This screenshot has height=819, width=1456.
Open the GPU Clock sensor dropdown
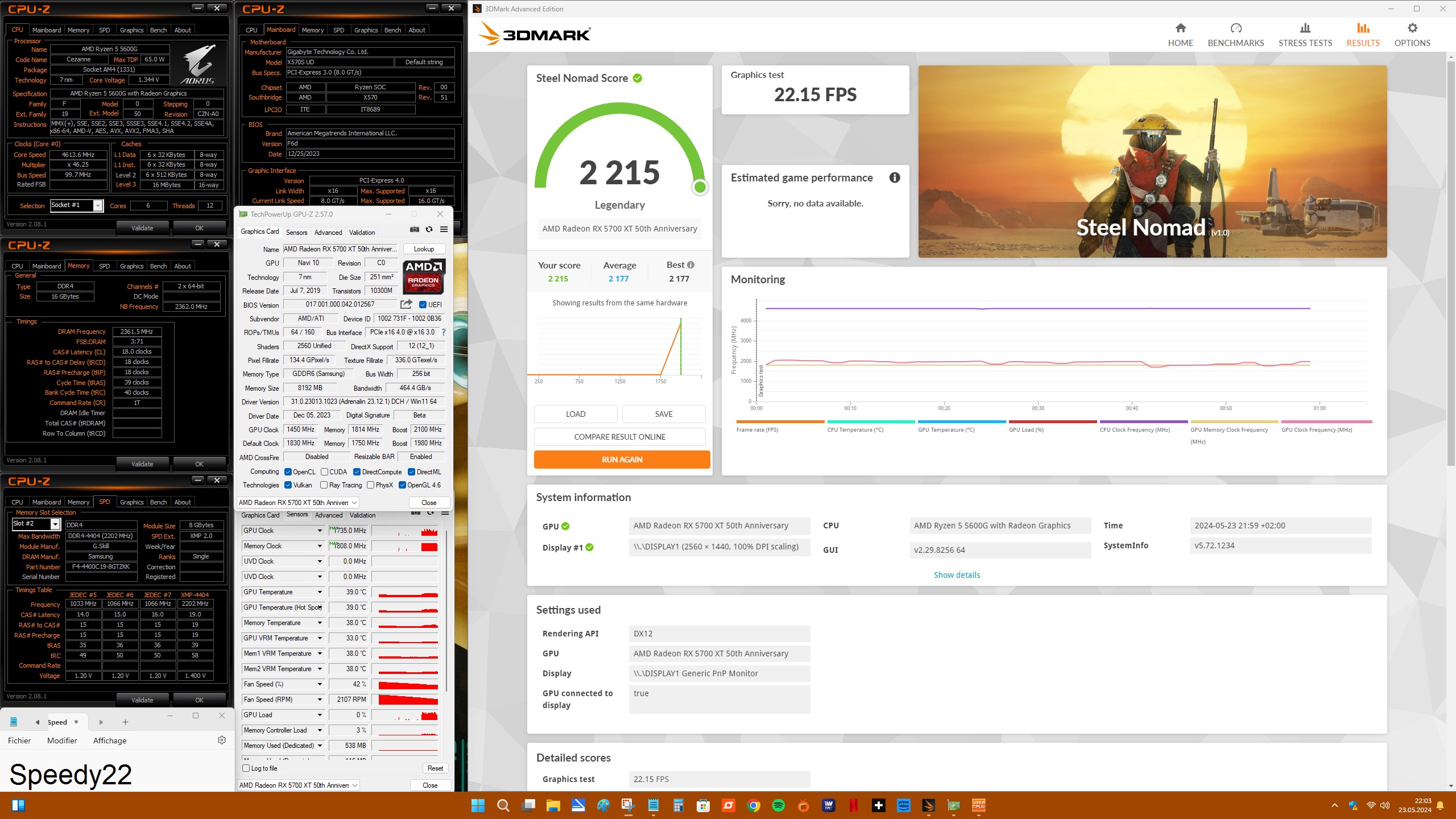coord(320,531)
